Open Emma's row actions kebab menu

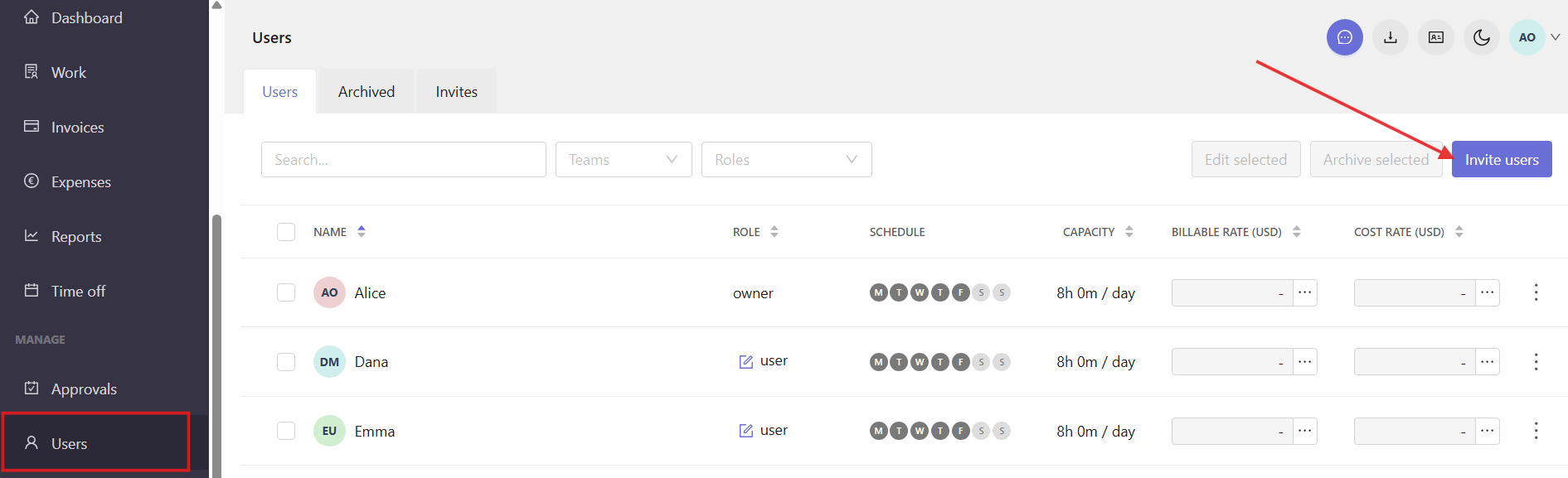pyautogui.click(x=1536, y=431)
